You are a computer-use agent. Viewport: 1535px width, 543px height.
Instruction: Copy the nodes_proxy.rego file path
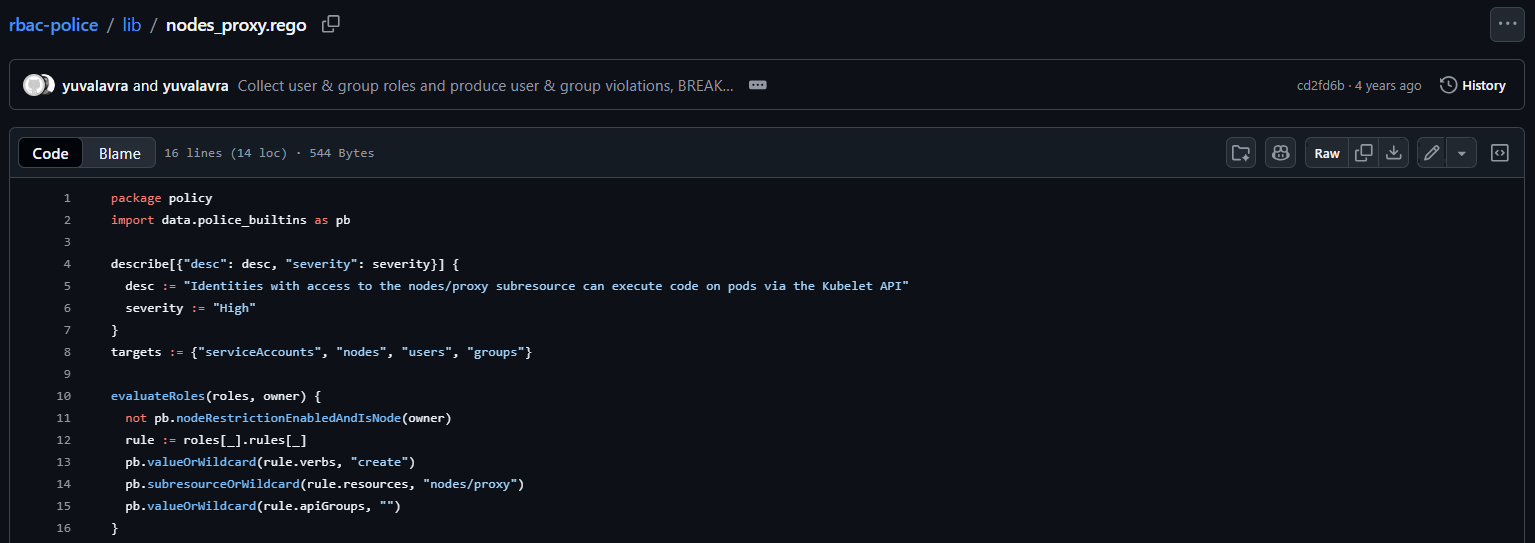point(331,25)
